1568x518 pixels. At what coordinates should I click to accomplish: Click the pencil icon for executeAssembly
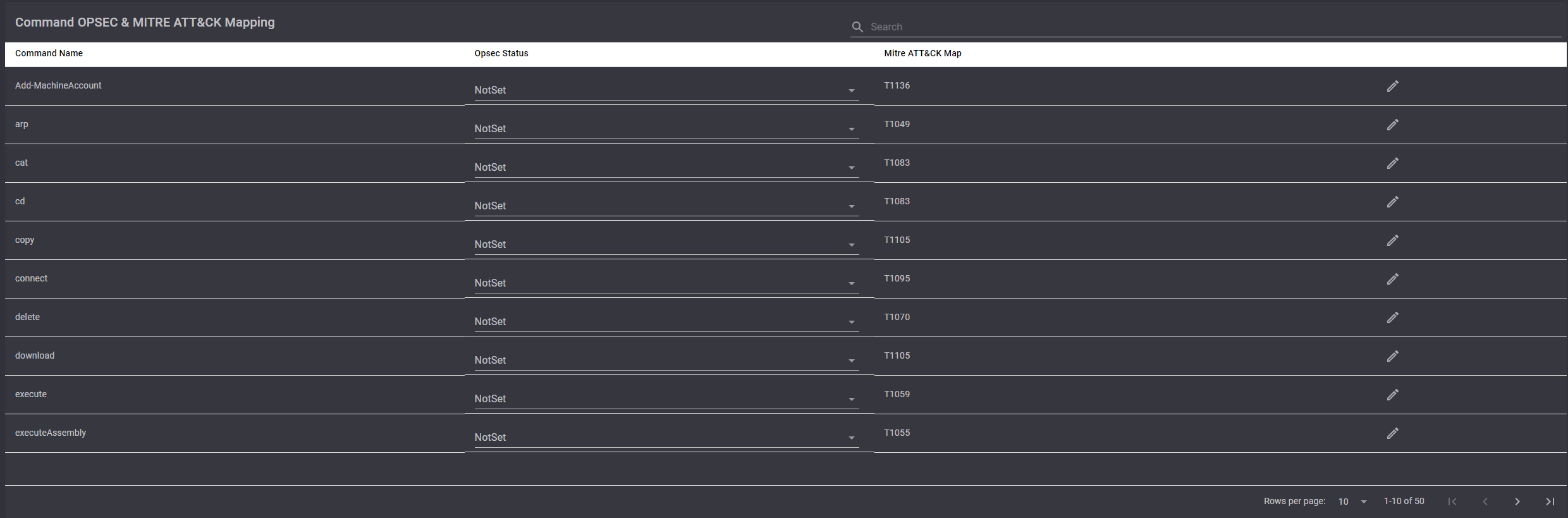pos(1392,433)
